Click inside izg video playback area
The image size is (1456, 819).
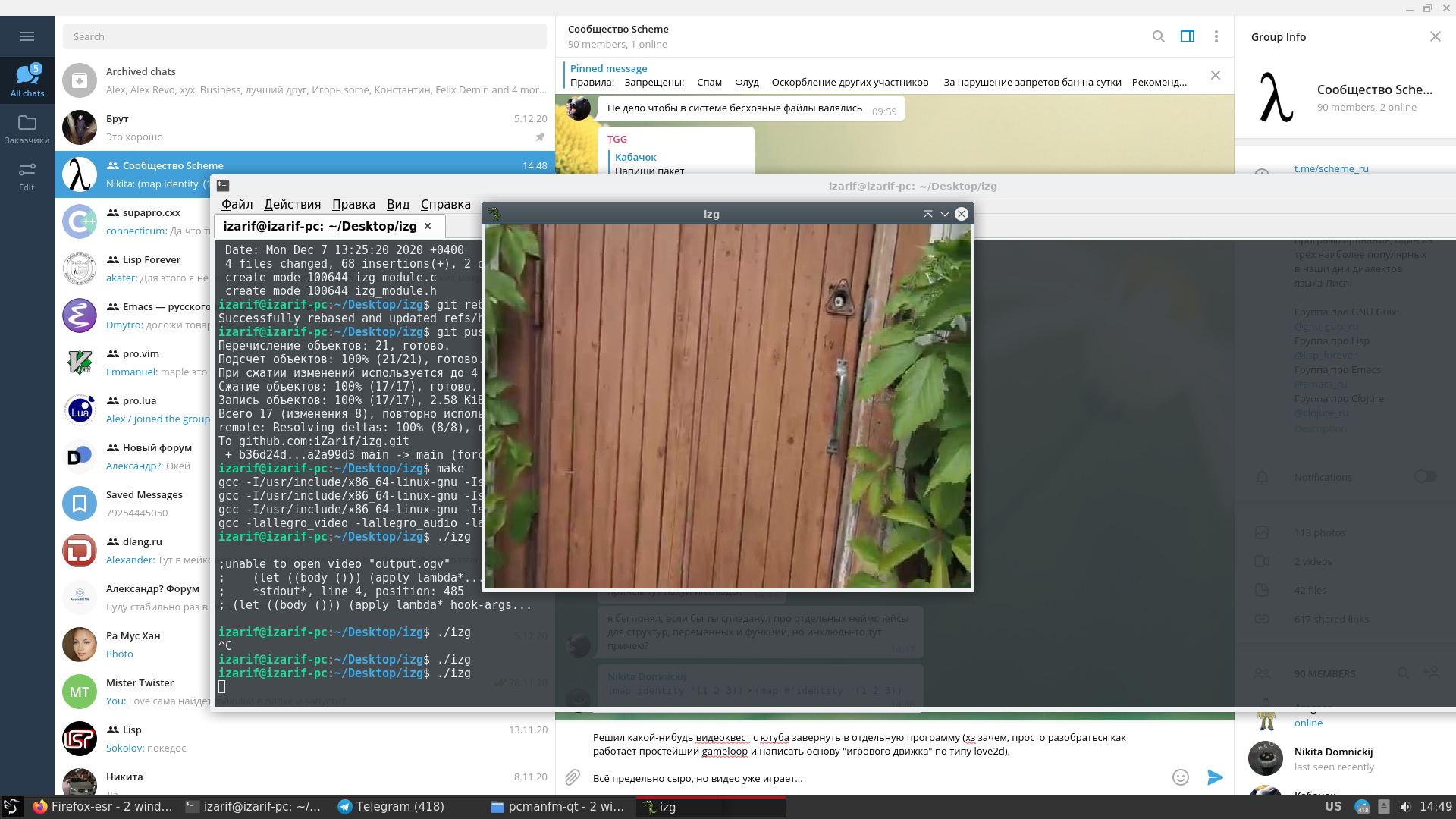[727, 406]
